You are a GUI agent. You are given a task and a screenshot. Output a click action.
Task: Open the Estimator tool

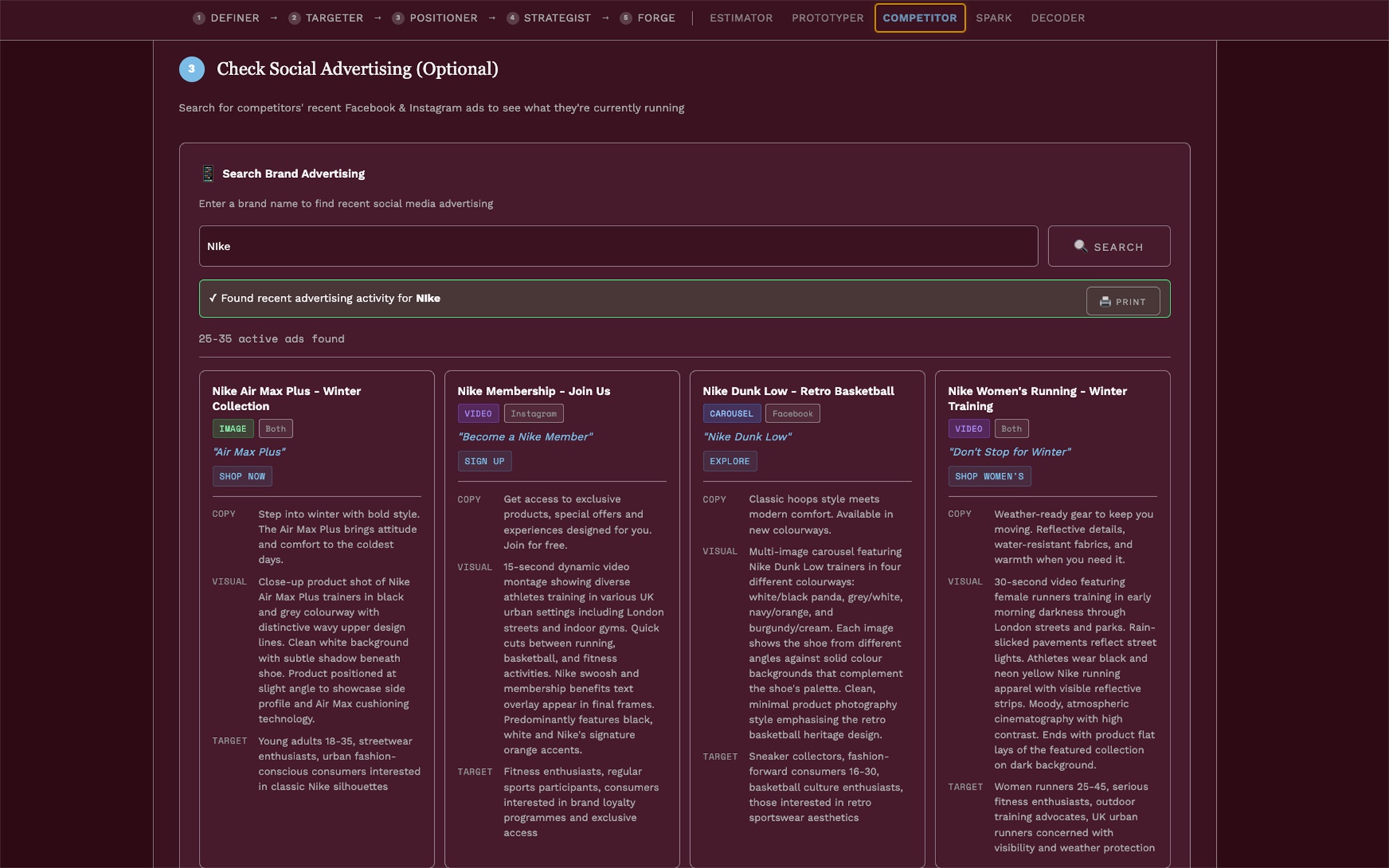point(741,18)
